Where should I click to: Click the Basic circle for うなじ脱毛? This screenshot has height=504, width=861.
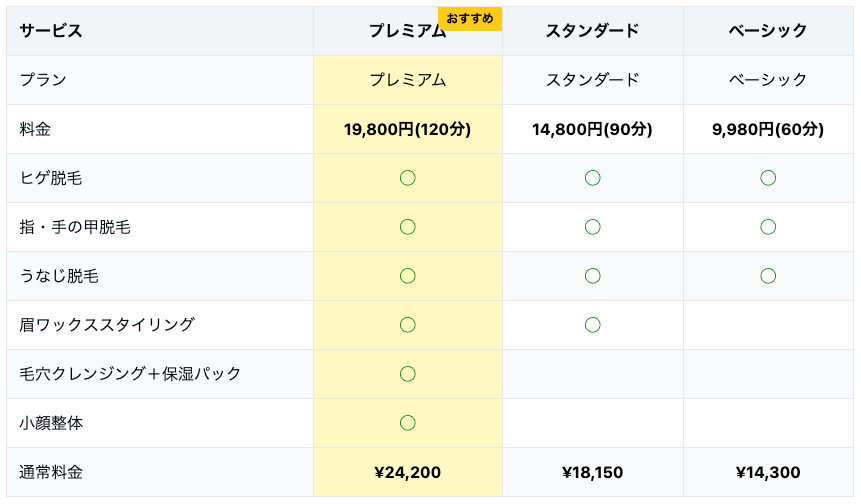click(x=767, y=276)
